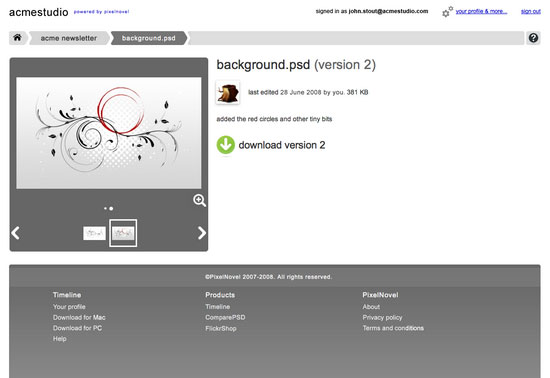Image resolution: width=550 pixels, height=378 pixels.
Task: Open Help footer link
Action: (x=60, y=339)
